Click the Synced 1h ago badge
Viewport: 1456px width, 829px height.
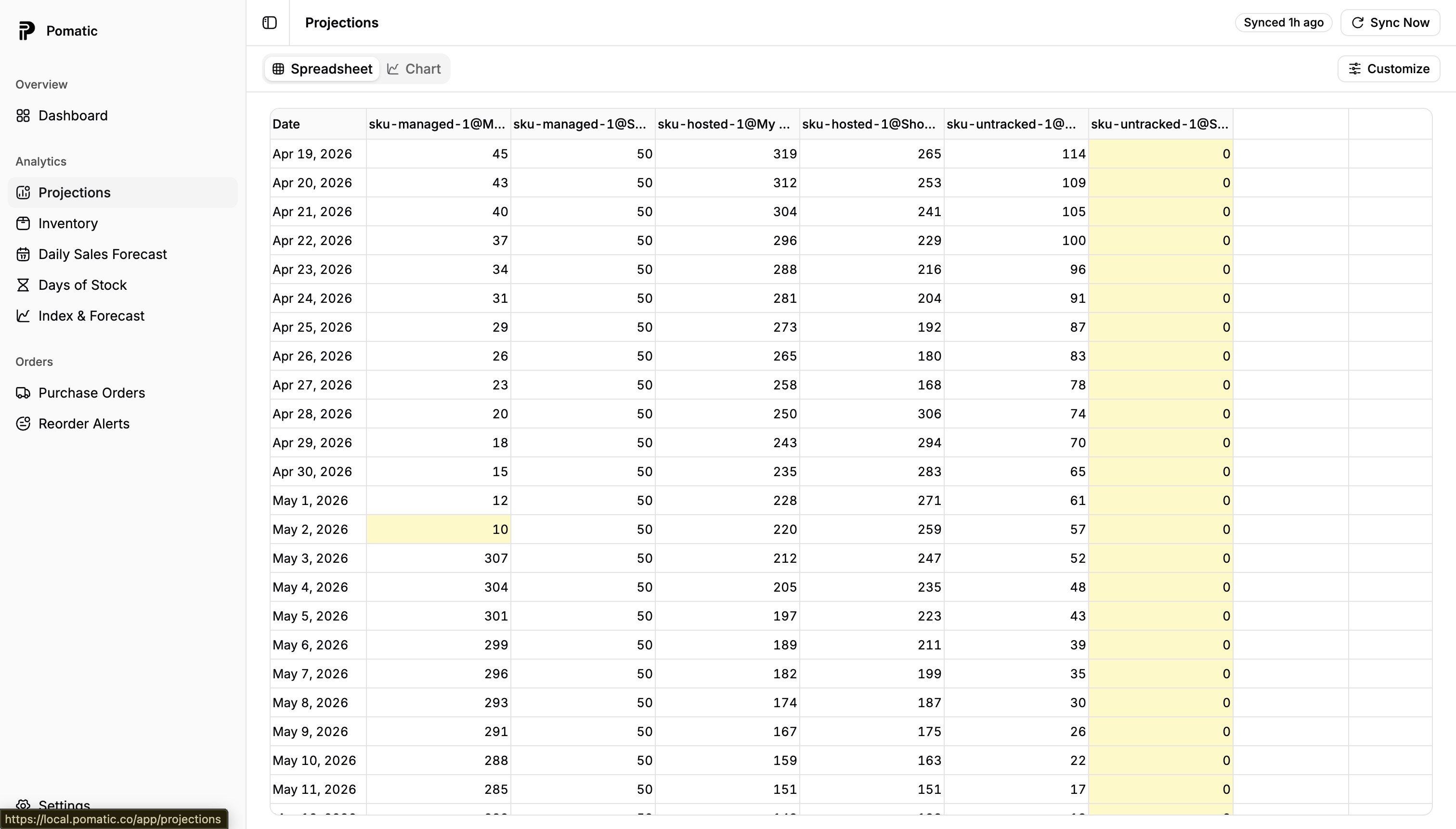click(1284, 23)
